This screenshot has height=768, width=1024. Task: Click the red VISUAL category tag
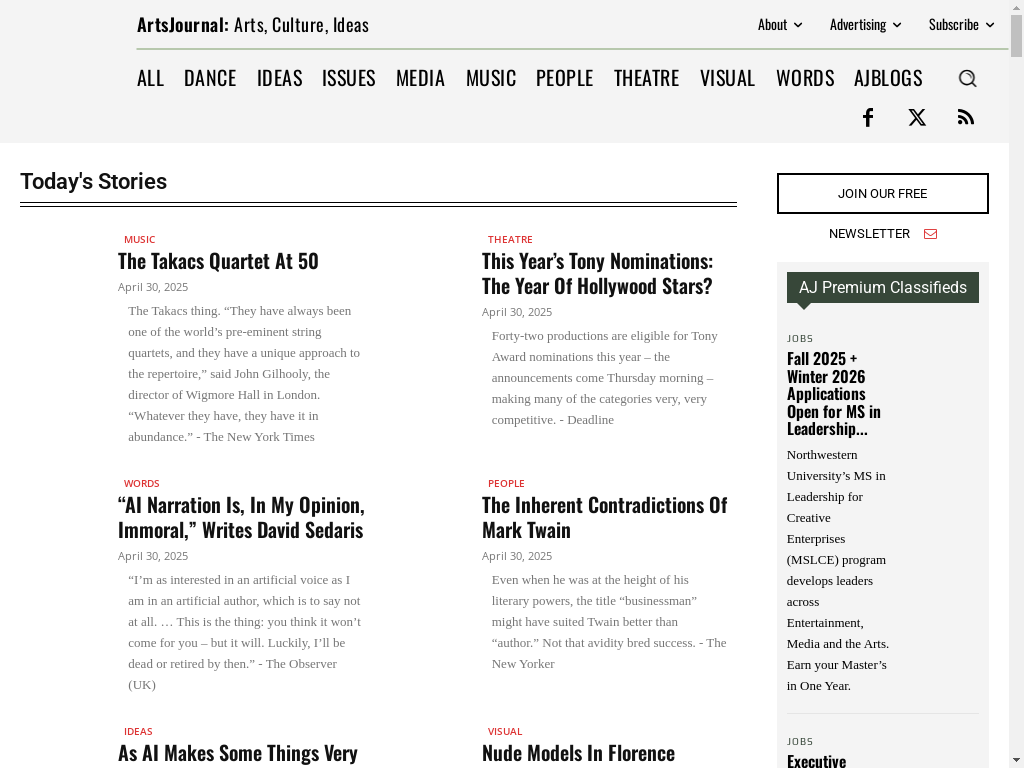(505, 731)
